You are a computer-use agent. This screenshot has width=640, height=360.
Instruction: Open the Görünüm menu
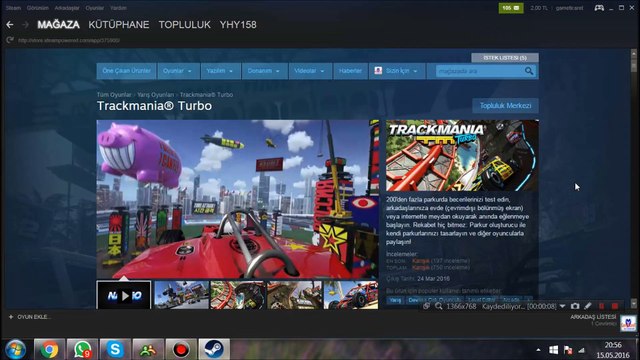tap(38, 8)
